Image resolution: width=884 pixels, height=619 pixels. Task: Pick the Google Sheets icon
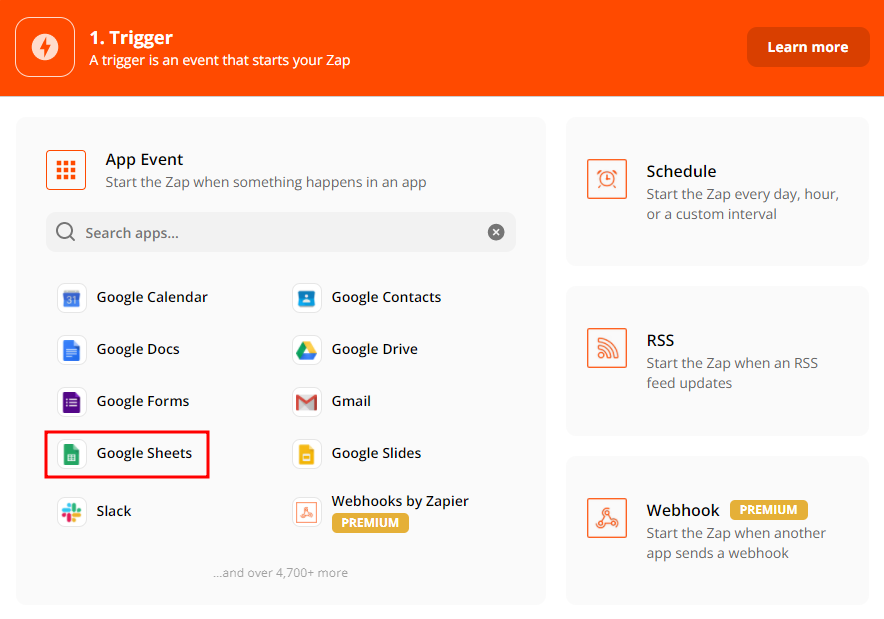[71, 454]
